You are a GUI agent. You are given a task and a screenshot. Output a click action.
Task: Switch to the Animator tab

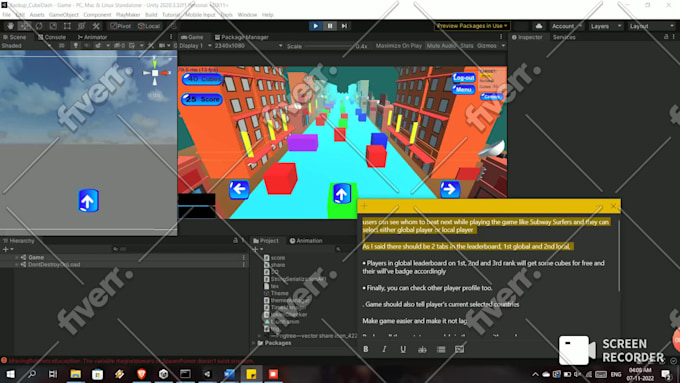(x=92, y=37)
